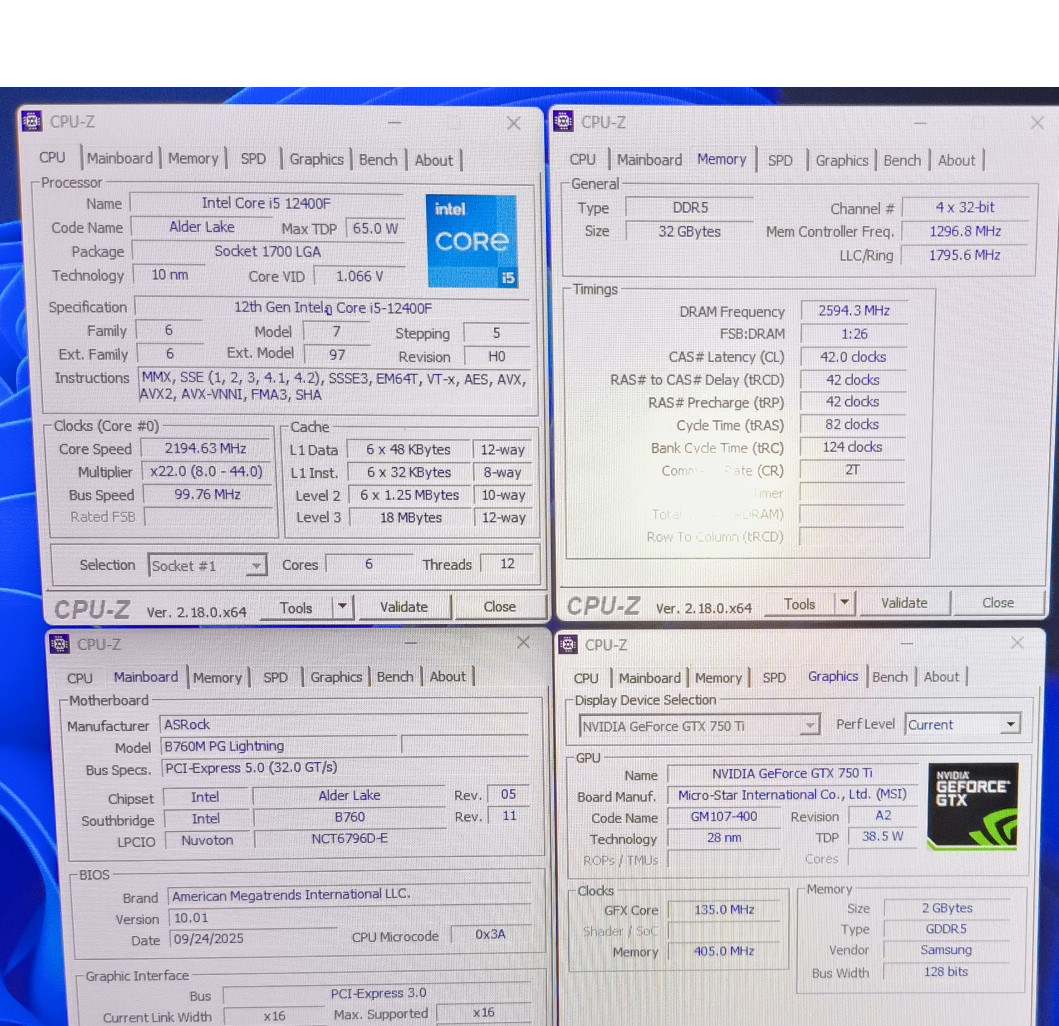Click the motherboard Model field B760M PG Lightning
Screen dimensions: 1059x1026
pyautogui.click(x=280, y=746)
